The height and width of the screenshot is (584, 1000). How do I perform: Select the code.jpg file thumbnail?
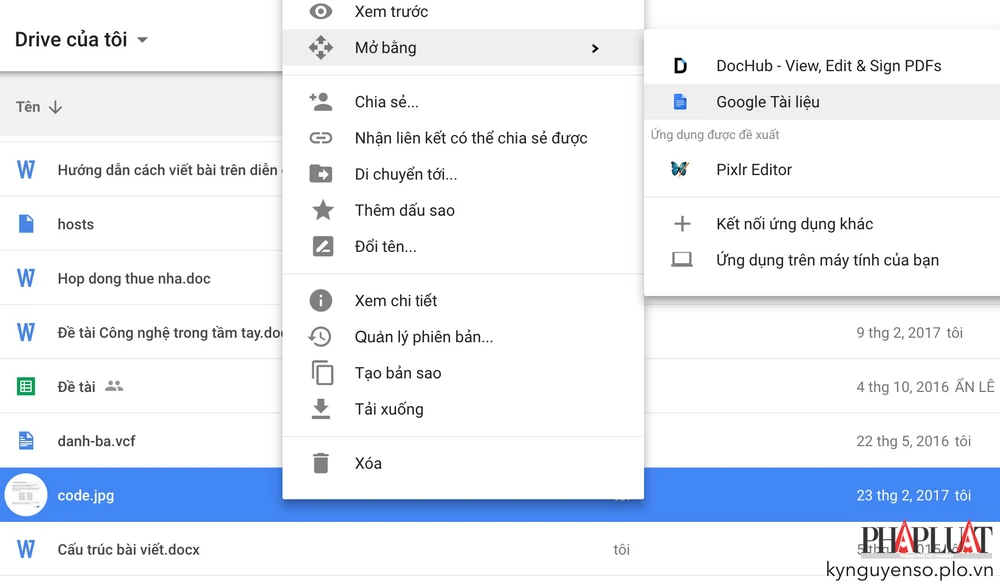26,495
